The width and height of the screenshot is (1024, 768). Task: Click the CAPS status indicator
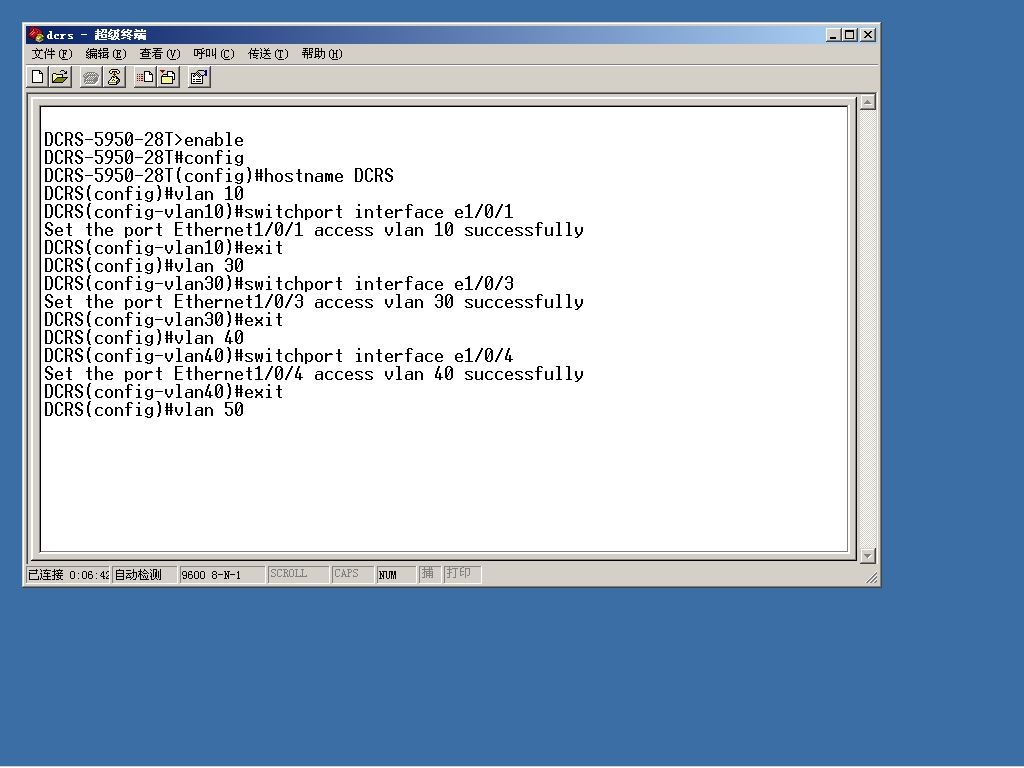point(352,574)
